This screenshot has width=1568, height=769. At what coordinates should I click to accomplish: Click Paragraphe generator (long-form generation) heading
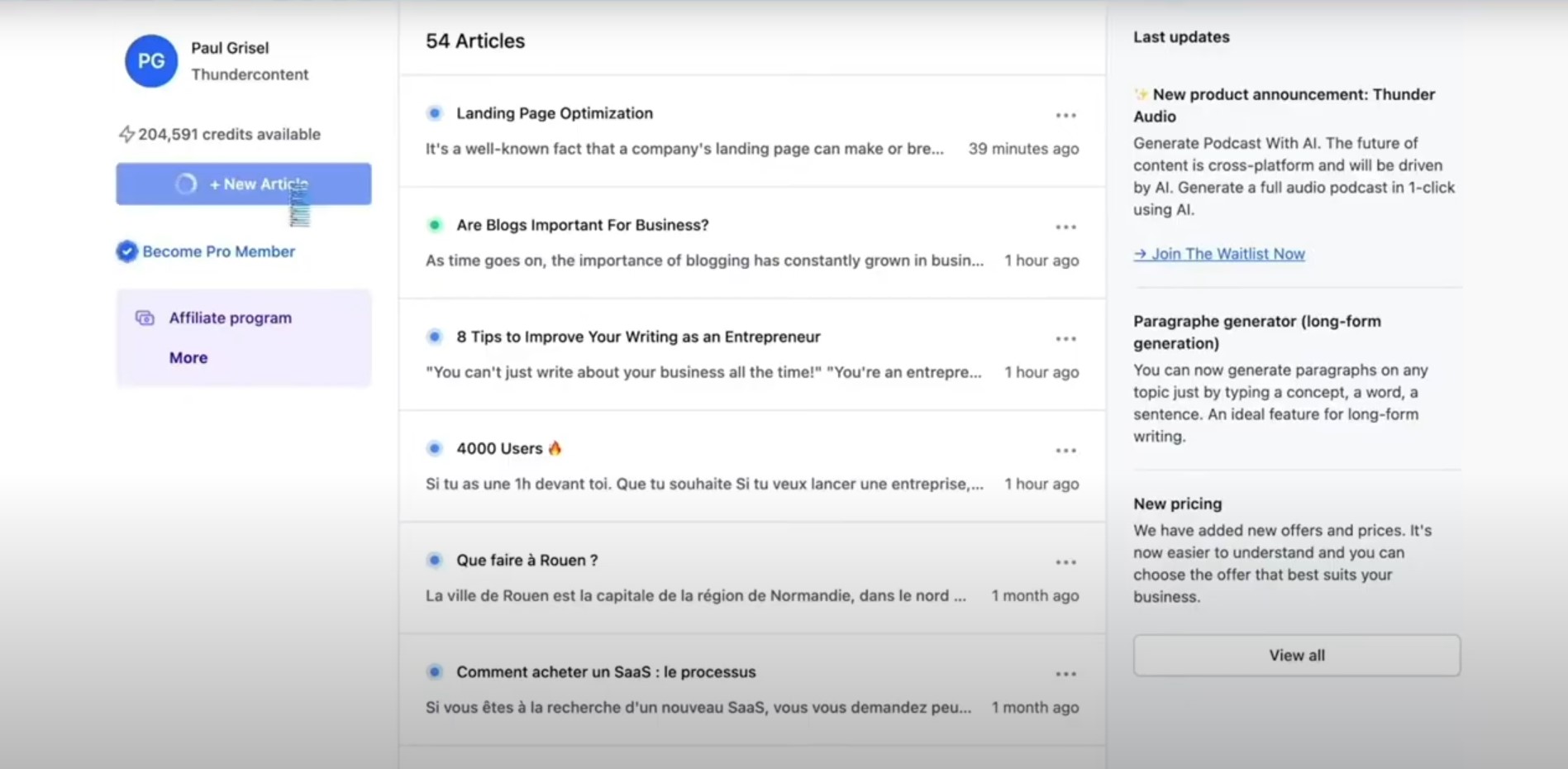(x=1257, y=332)
